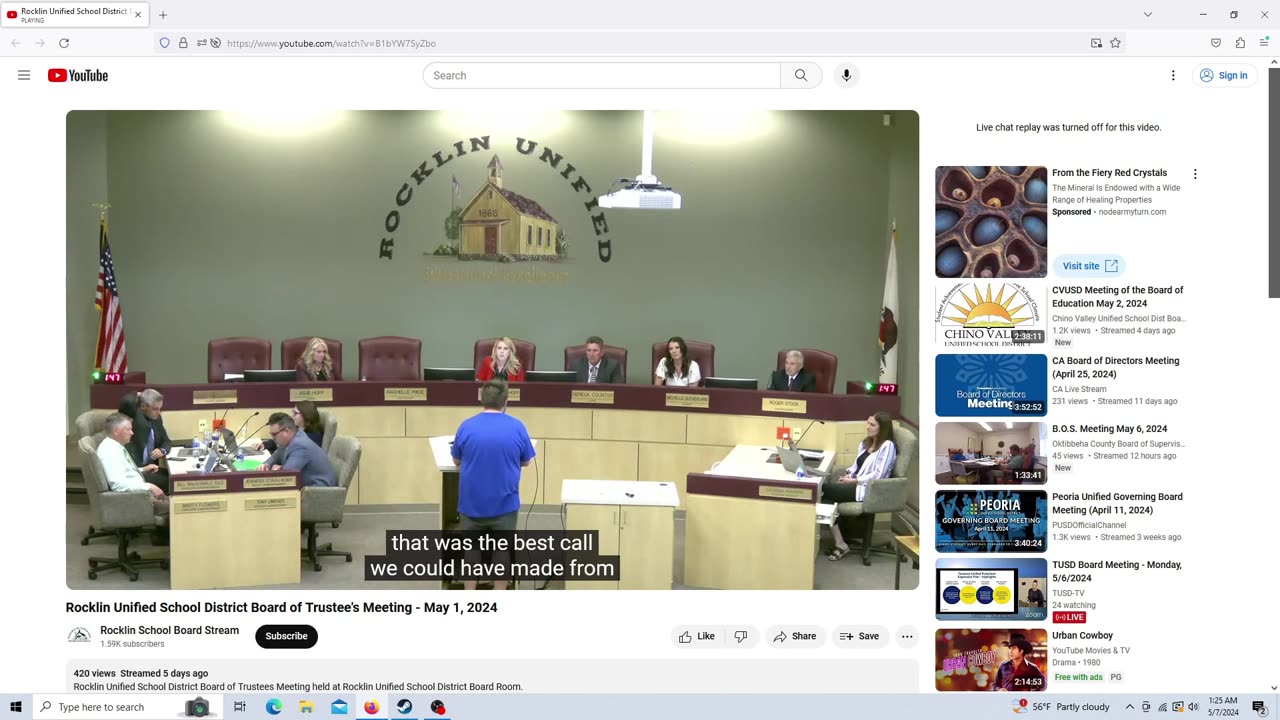Viewport: 1280px width, 720px height.
Task: Open Firefox application menu
Action: pos(1264,43)
